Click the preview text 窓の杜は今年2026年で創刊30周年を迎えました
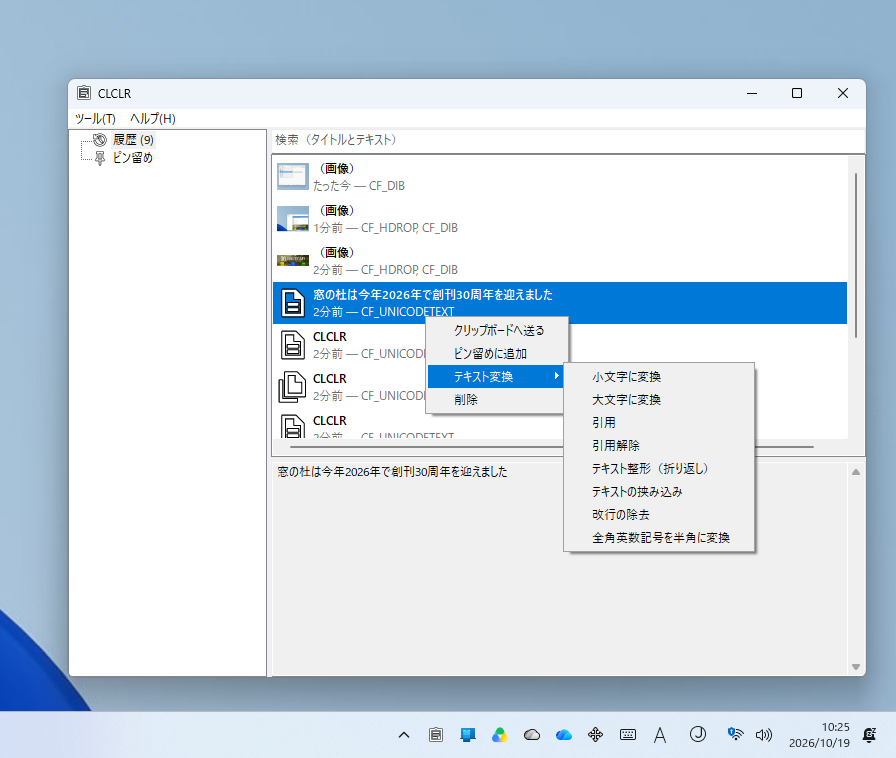Image resolution: width=896 pixels, height=758 pixels. 392,472
